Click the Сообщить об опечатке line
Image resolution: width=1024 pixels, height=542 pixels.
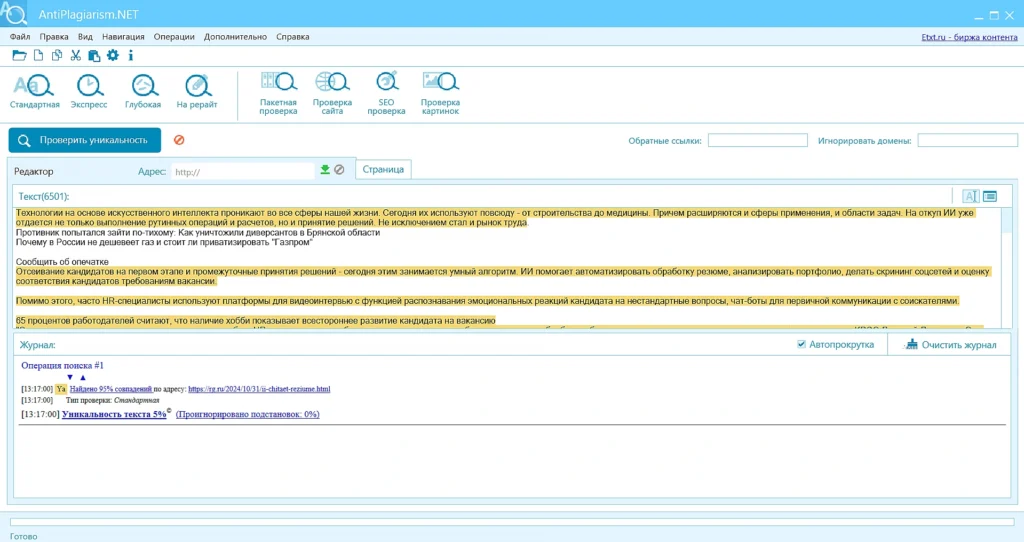click(63, 261)
